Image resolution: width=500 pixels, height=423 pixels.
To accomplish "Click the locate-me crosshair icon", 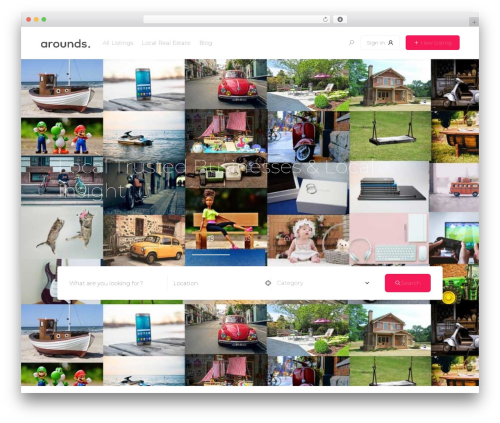I will pos(268,283).
